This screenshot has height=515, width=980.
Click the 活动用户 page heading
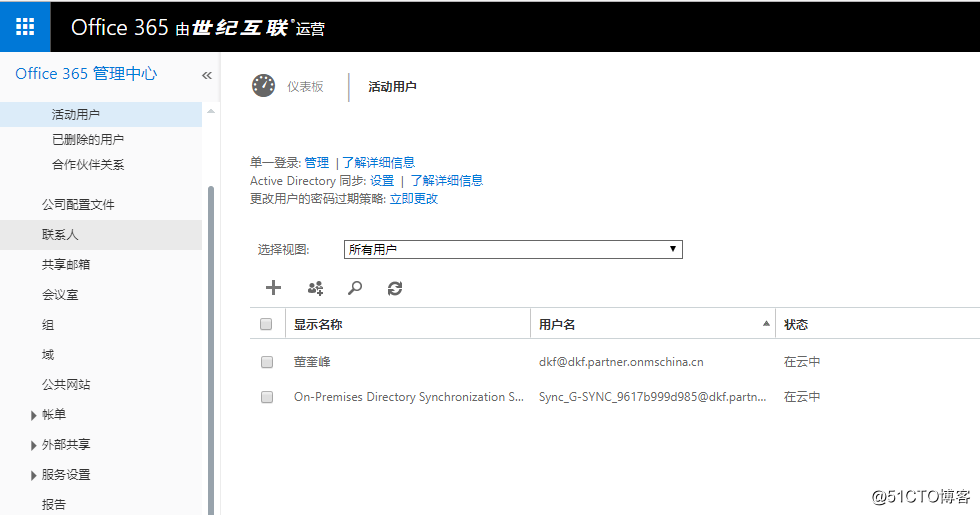[x=392, y=86]
